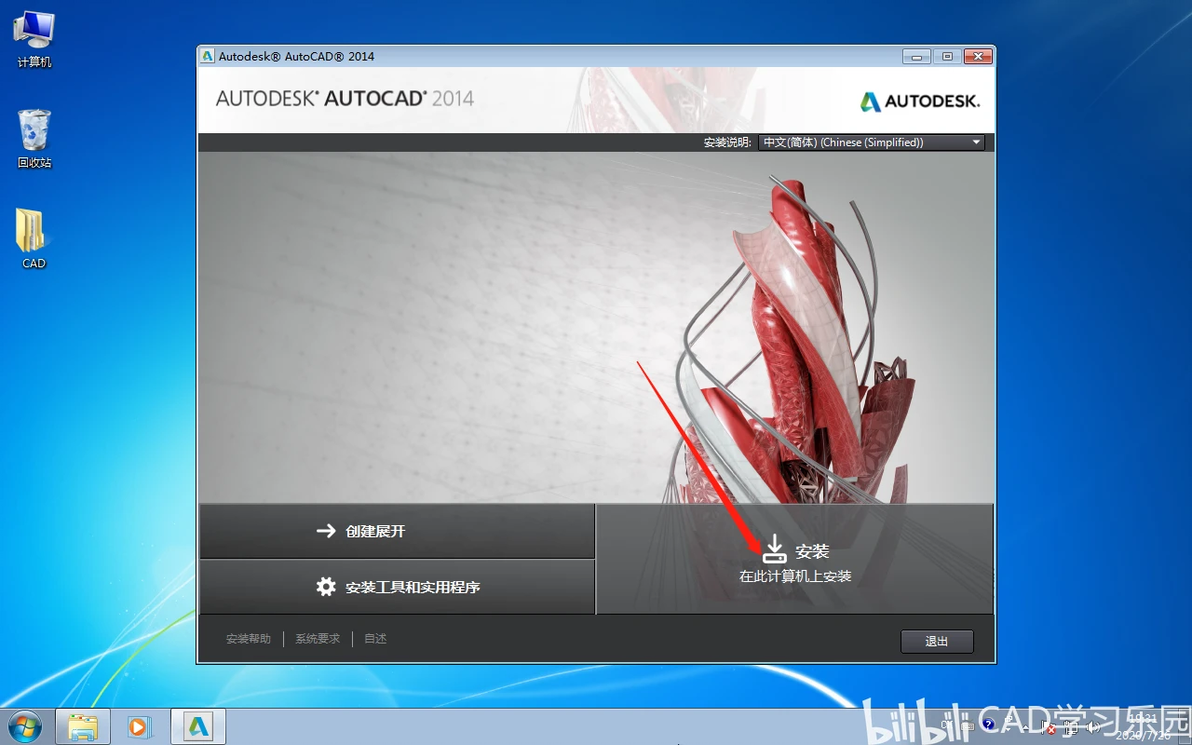The height and width of the screenshot is (745, 1192).
Task: Click the gear icon for install tools
Action: click(326, 587)
